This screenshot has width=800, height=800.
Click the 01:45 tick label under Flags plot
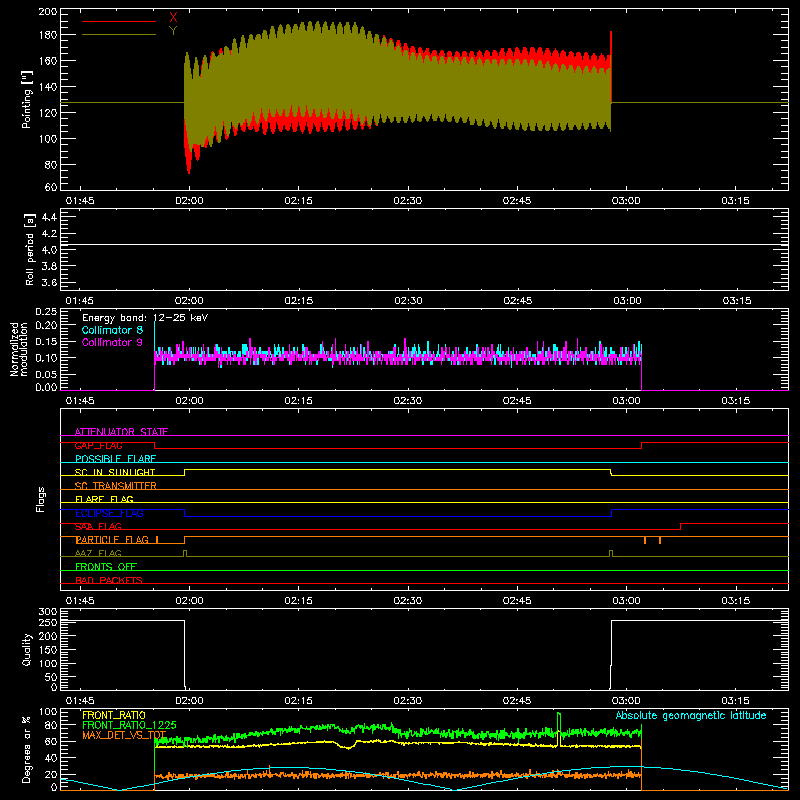point(80,601)
